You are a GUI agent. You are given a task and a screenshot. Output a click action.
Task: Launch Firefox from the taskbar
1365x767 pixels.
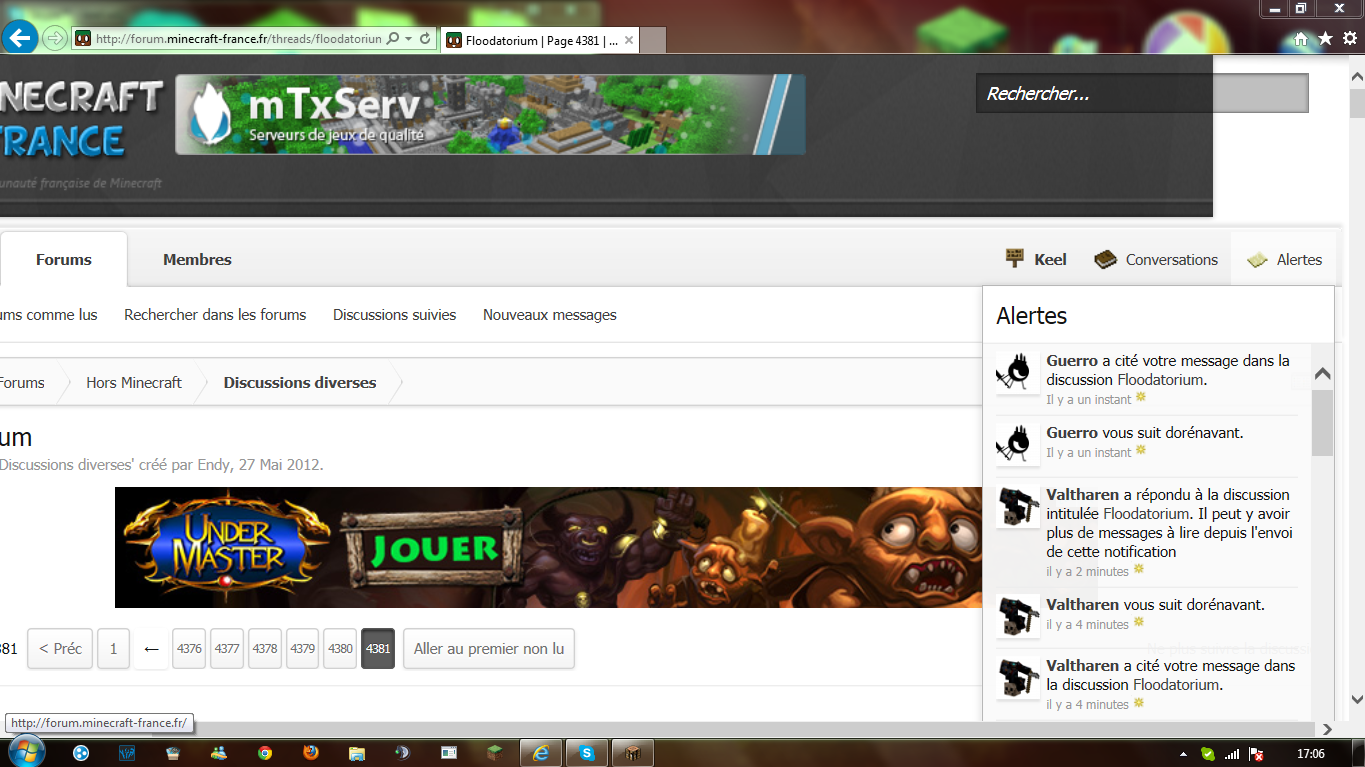(310, 753)
